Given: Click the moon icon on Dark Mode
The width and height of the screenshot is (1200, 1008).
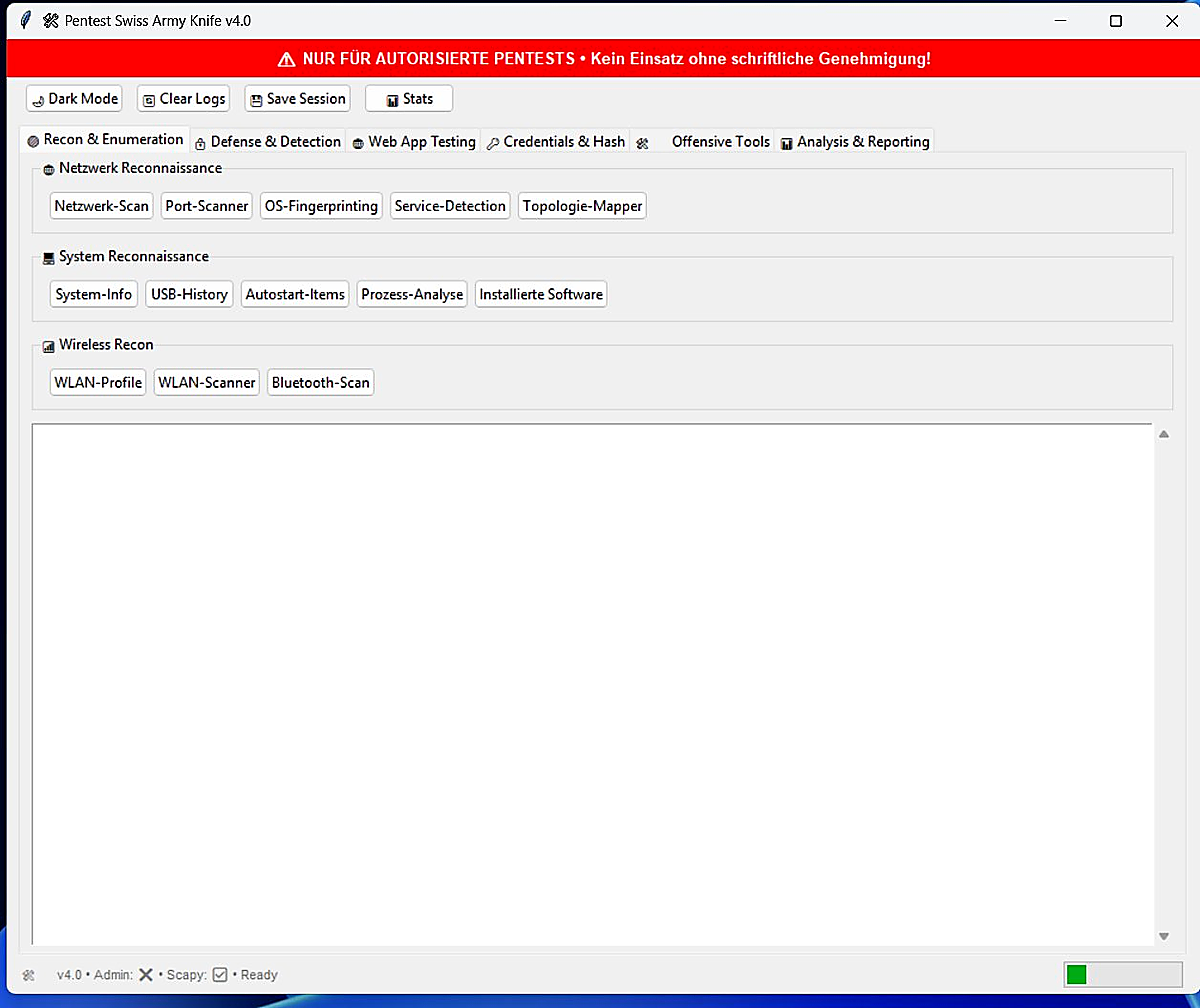Looking at the screenshot, I should point(38,100).
